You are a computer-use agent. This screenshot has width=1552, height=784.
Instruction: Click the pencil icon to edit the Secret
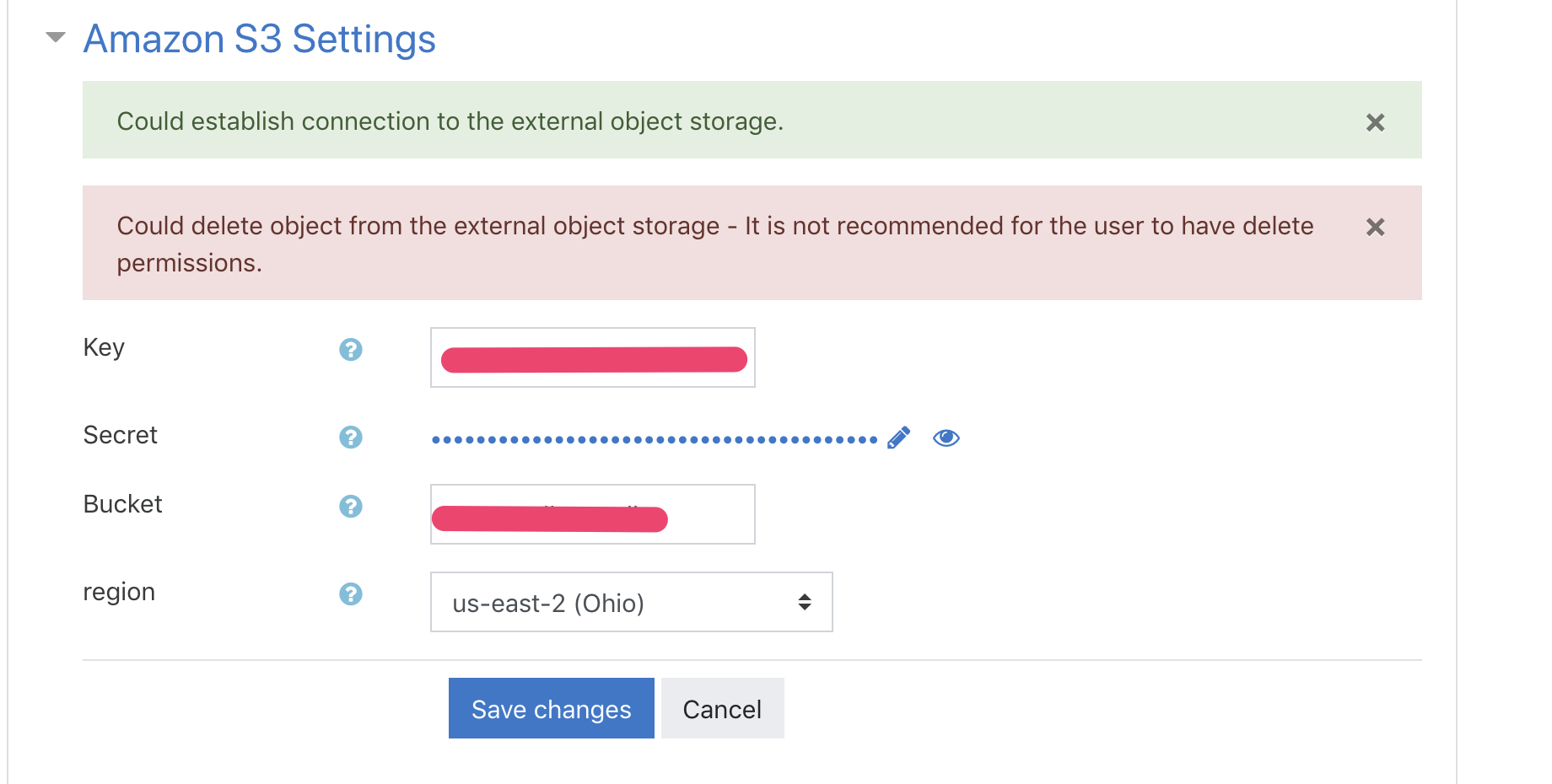(x=899, y=437)
